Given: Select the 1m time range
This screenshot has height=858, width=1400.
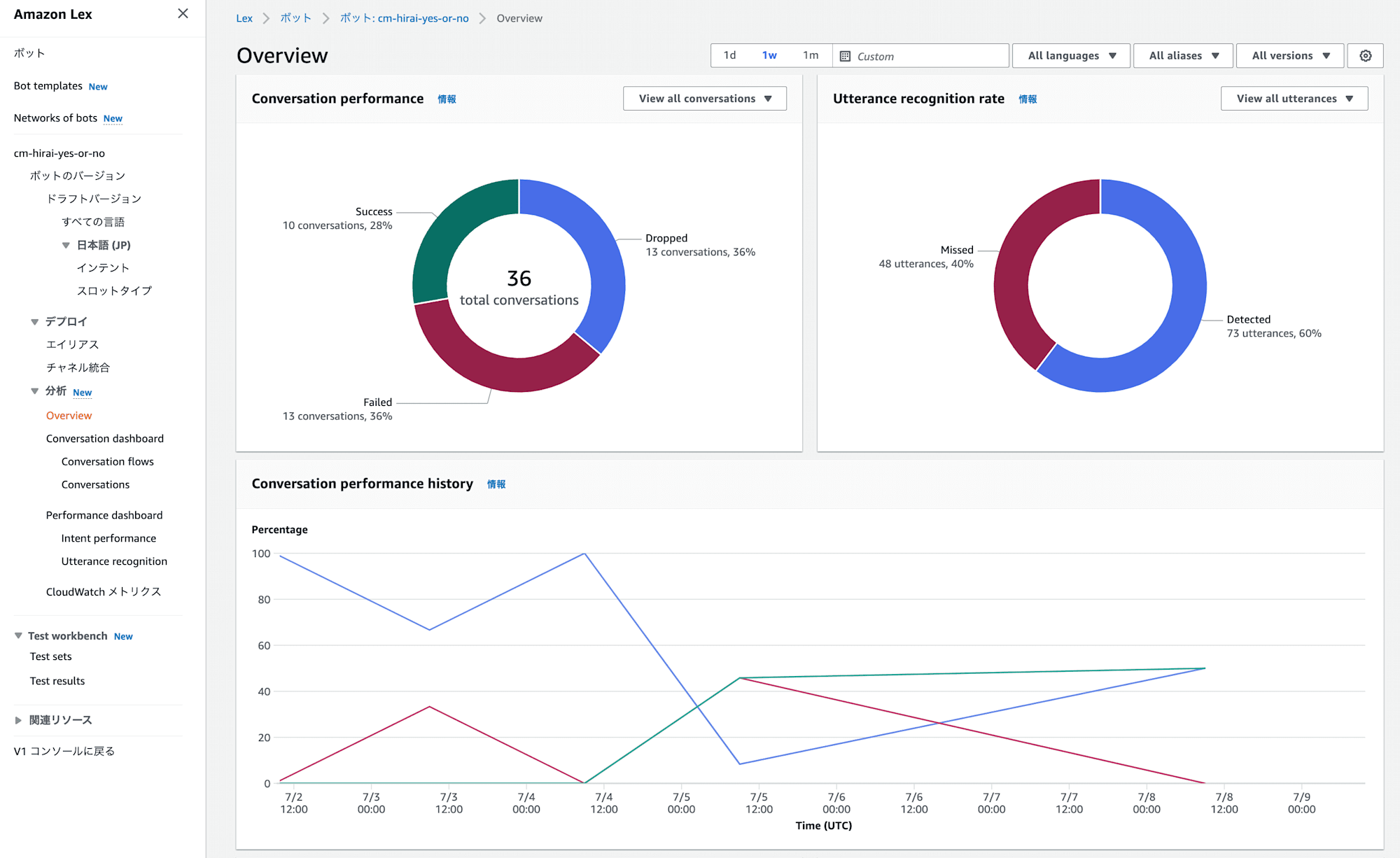Looking at the screenshot, I should click(811, 55).
